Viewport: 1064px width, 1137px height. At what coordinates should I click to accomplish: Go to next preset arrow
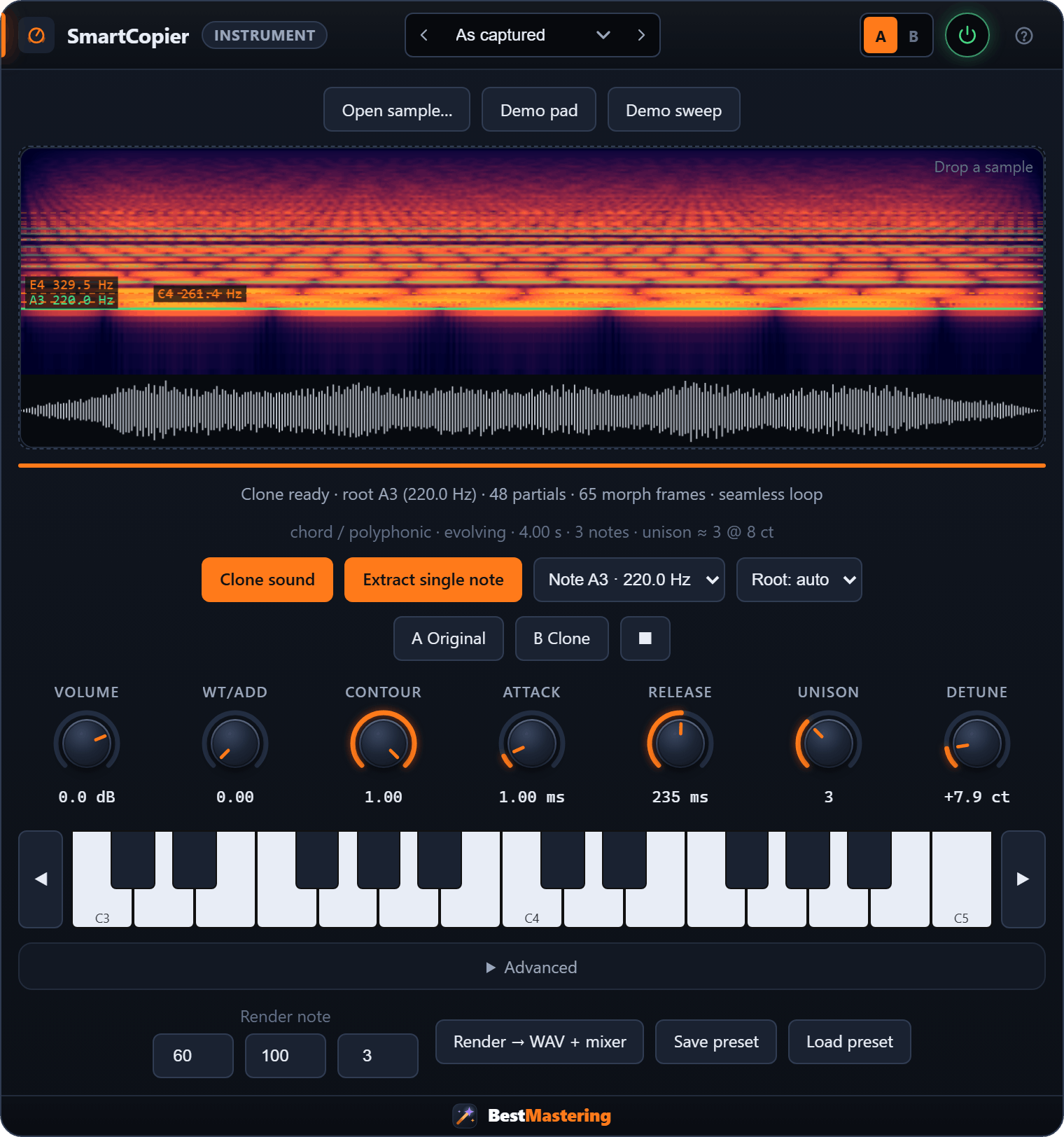tap(641, 35)
